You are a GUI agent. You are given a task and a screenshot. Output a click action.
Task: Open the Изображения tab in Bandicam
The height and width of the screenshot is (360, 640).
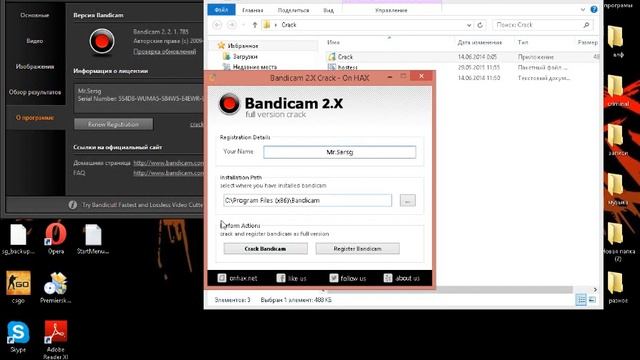click(x=35, y=67)
